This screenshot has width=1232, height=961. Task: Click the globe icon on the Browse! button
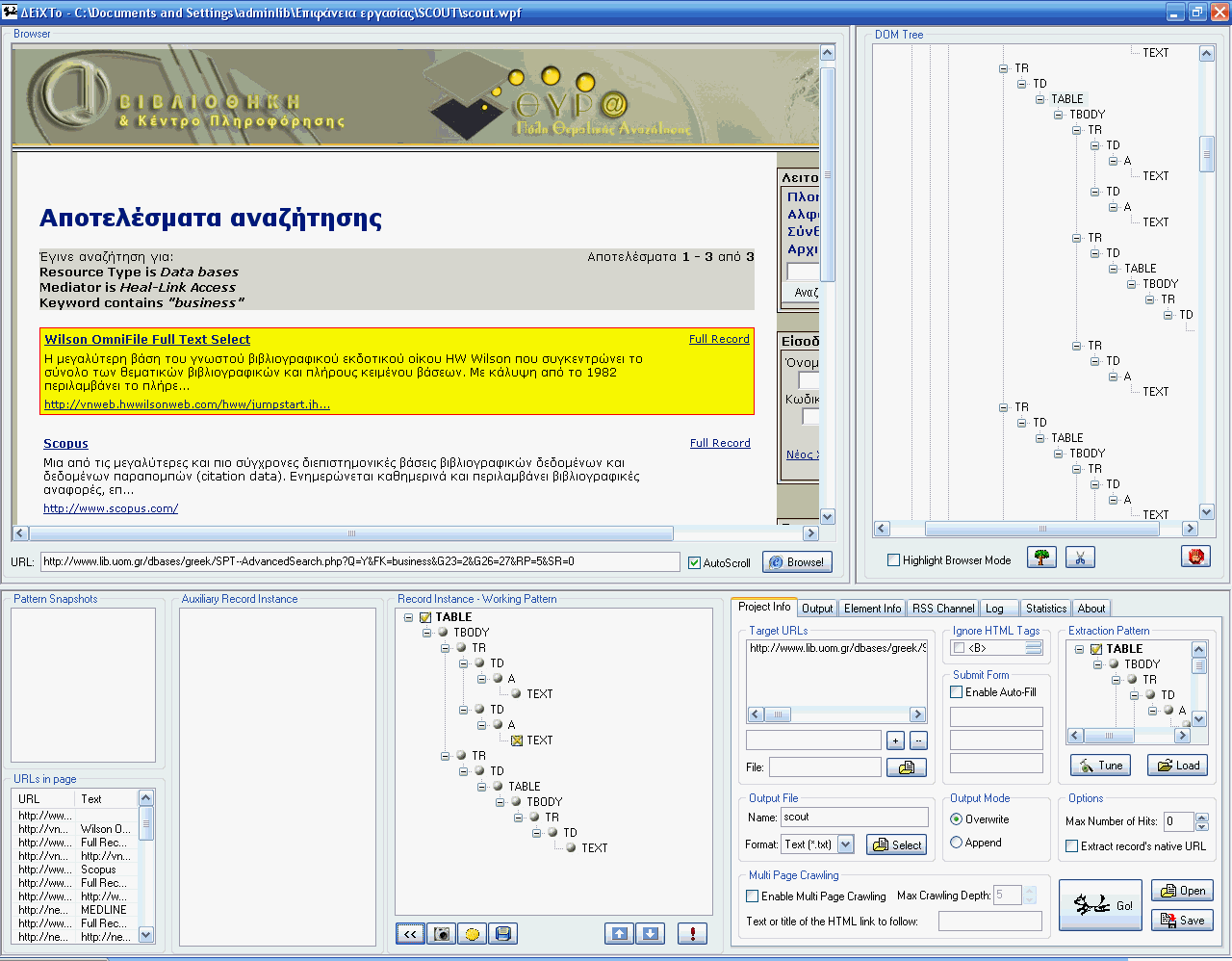[x=775, y=562]
